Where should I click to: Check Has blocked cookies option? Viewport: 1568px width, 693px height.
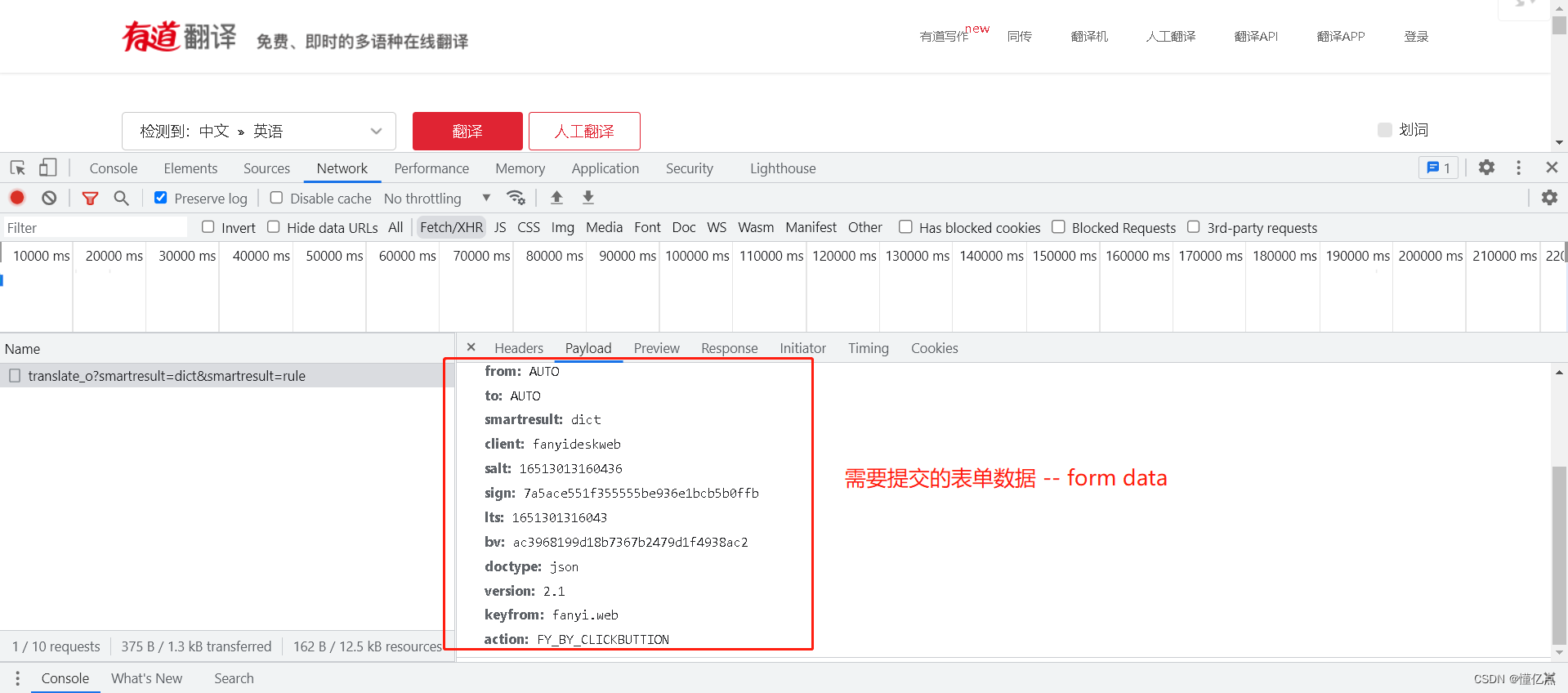click(x=905, y=227)
